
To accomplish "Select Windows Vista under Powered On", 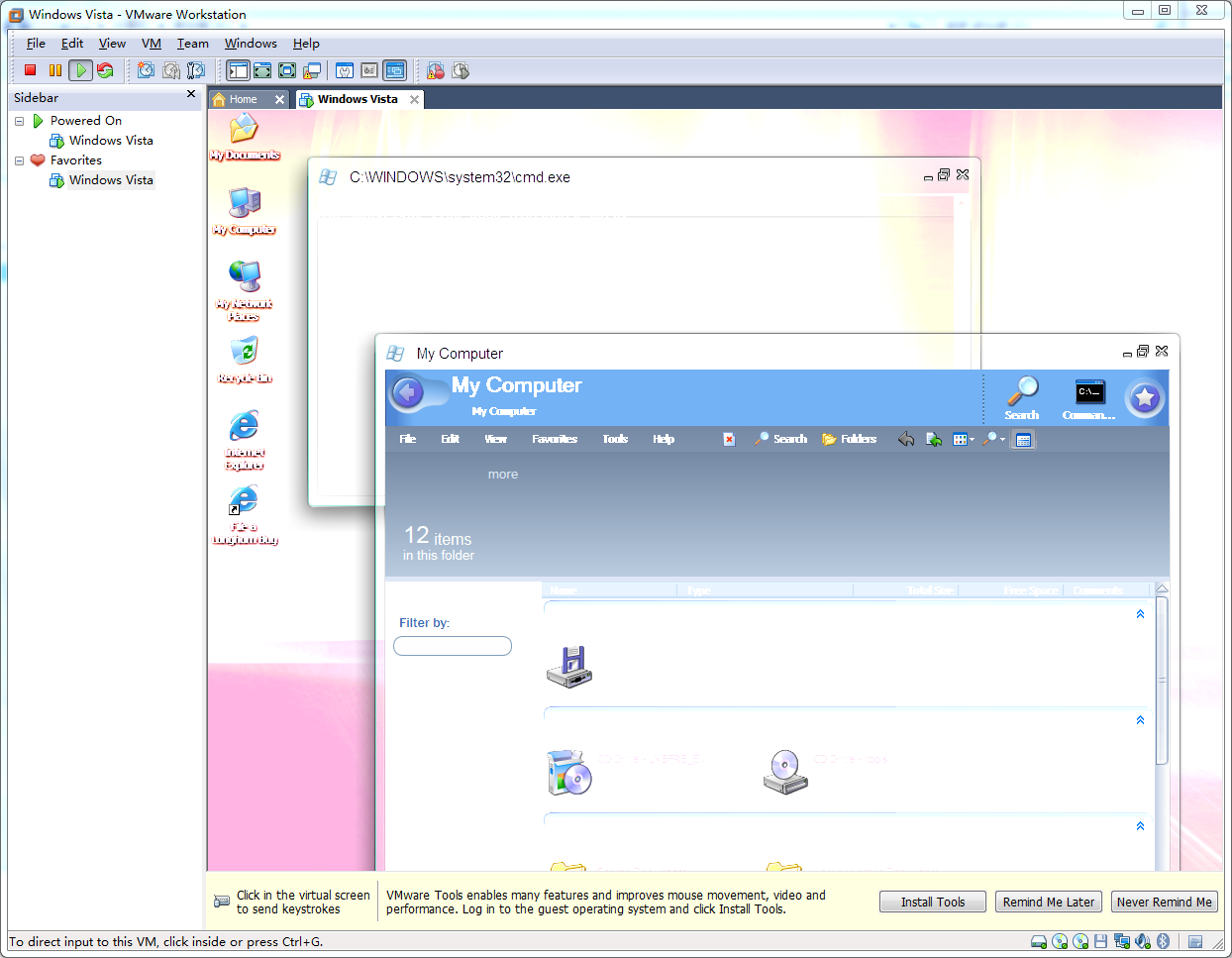I will pyautogui.click(x=111, y=141).
